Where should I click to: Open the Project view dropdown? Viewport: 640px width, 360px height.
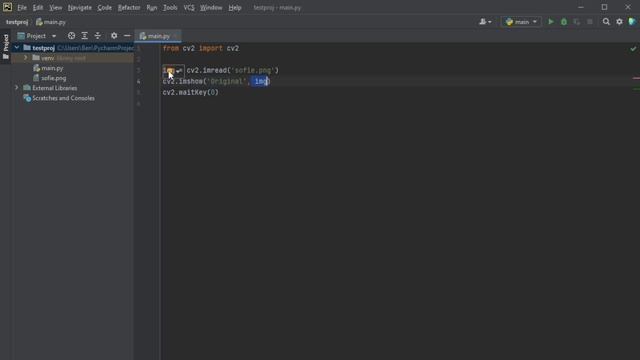tap(37, 36)
